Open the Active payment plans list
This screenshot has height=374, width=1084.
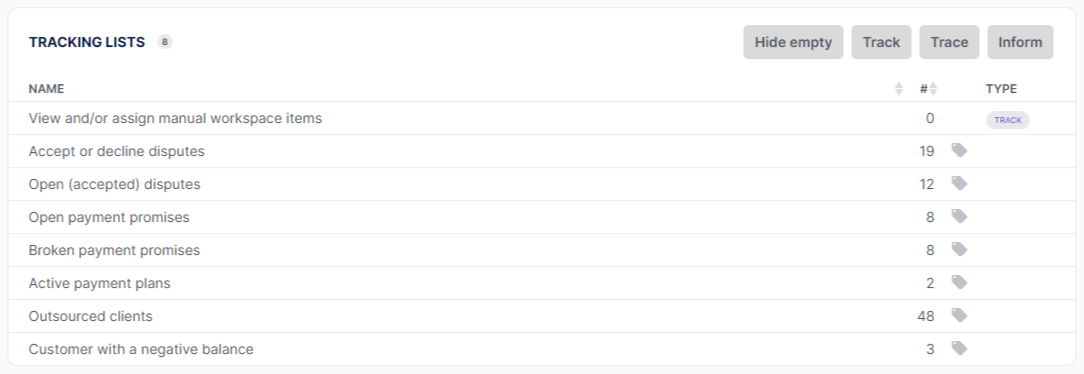point(100,283)
